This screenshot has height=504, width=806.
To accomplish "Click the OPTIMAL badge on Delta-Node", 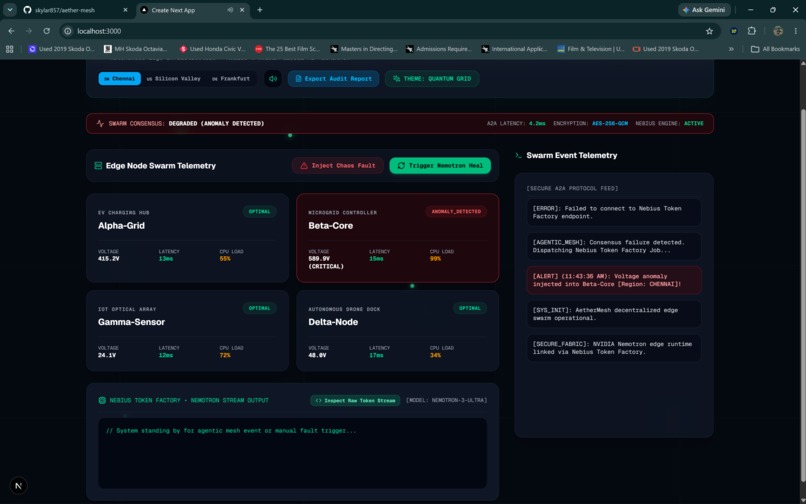I will coord(470,308).
